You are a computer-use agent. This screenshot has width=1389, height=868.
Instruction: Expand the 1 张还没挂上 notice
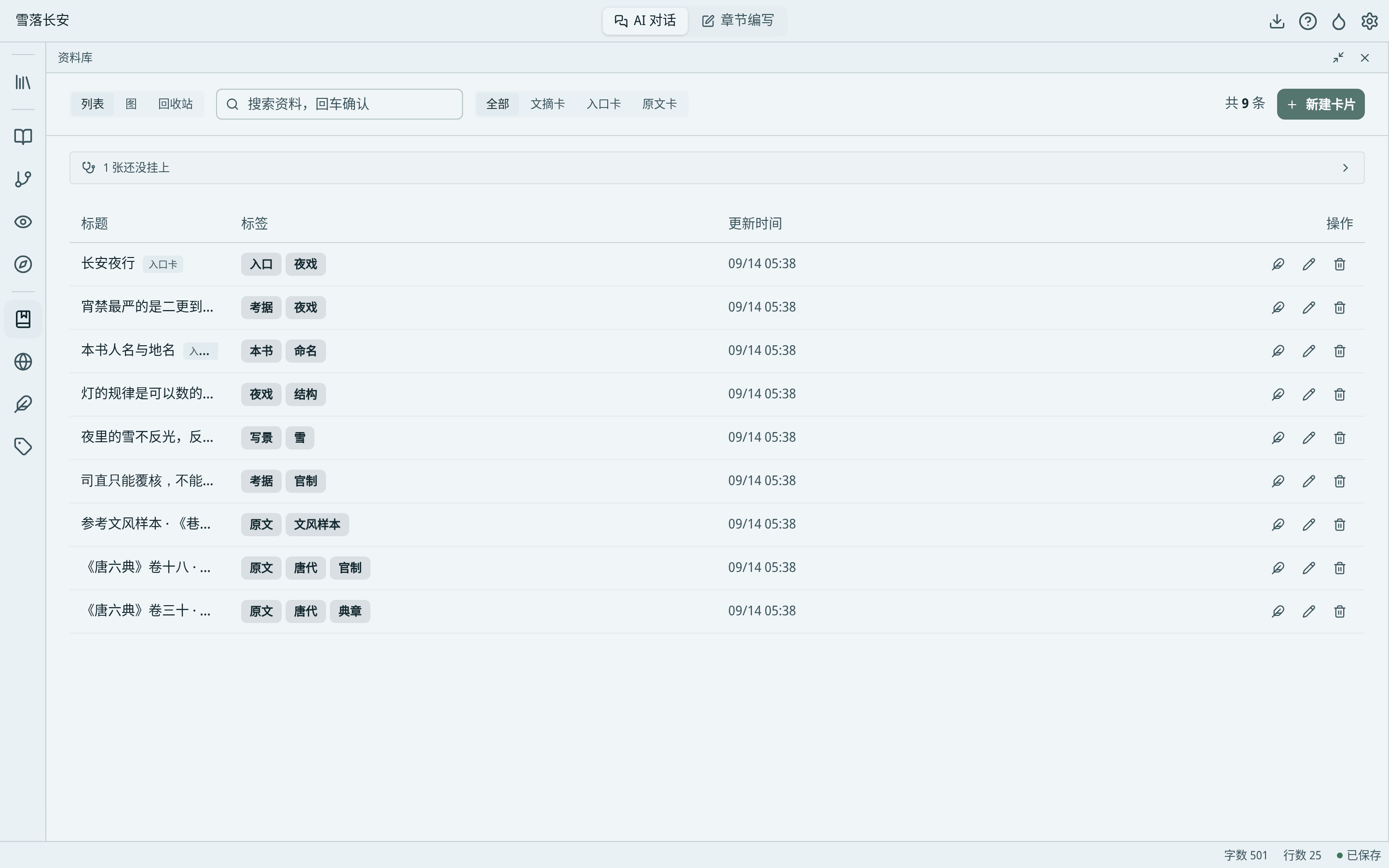pos(717,168)
